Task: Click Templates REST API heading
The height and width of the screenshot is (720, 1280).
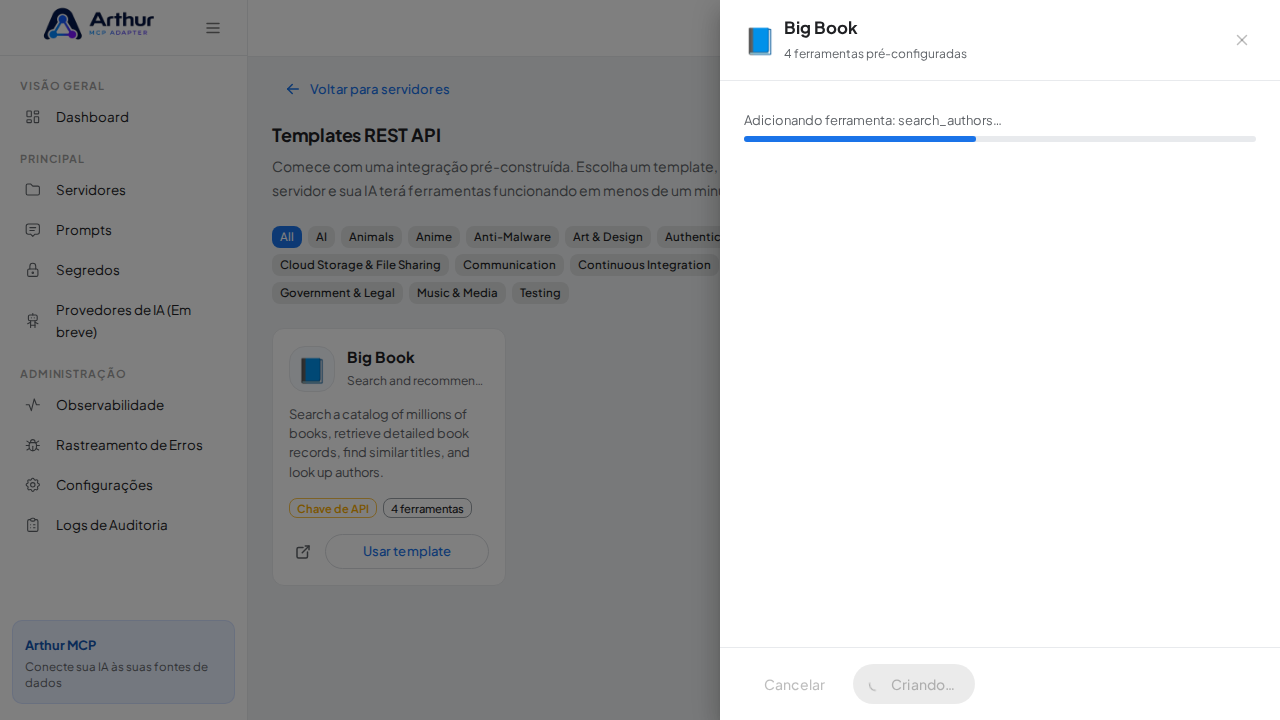Action: click(x=356, y=135)
